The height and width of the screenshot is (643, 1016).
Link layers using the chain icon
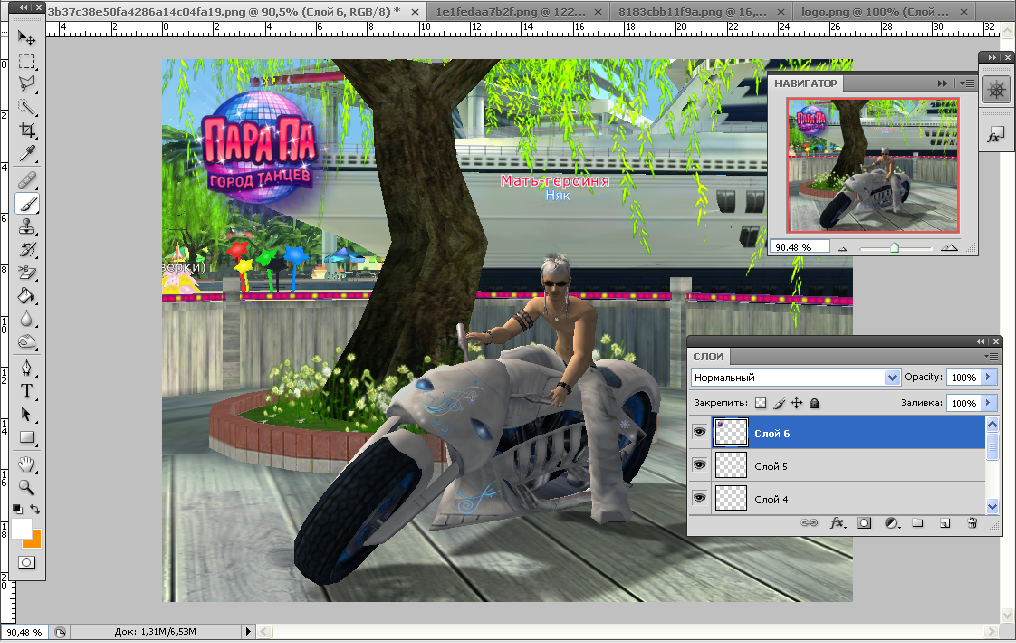(x=809, y=522)
